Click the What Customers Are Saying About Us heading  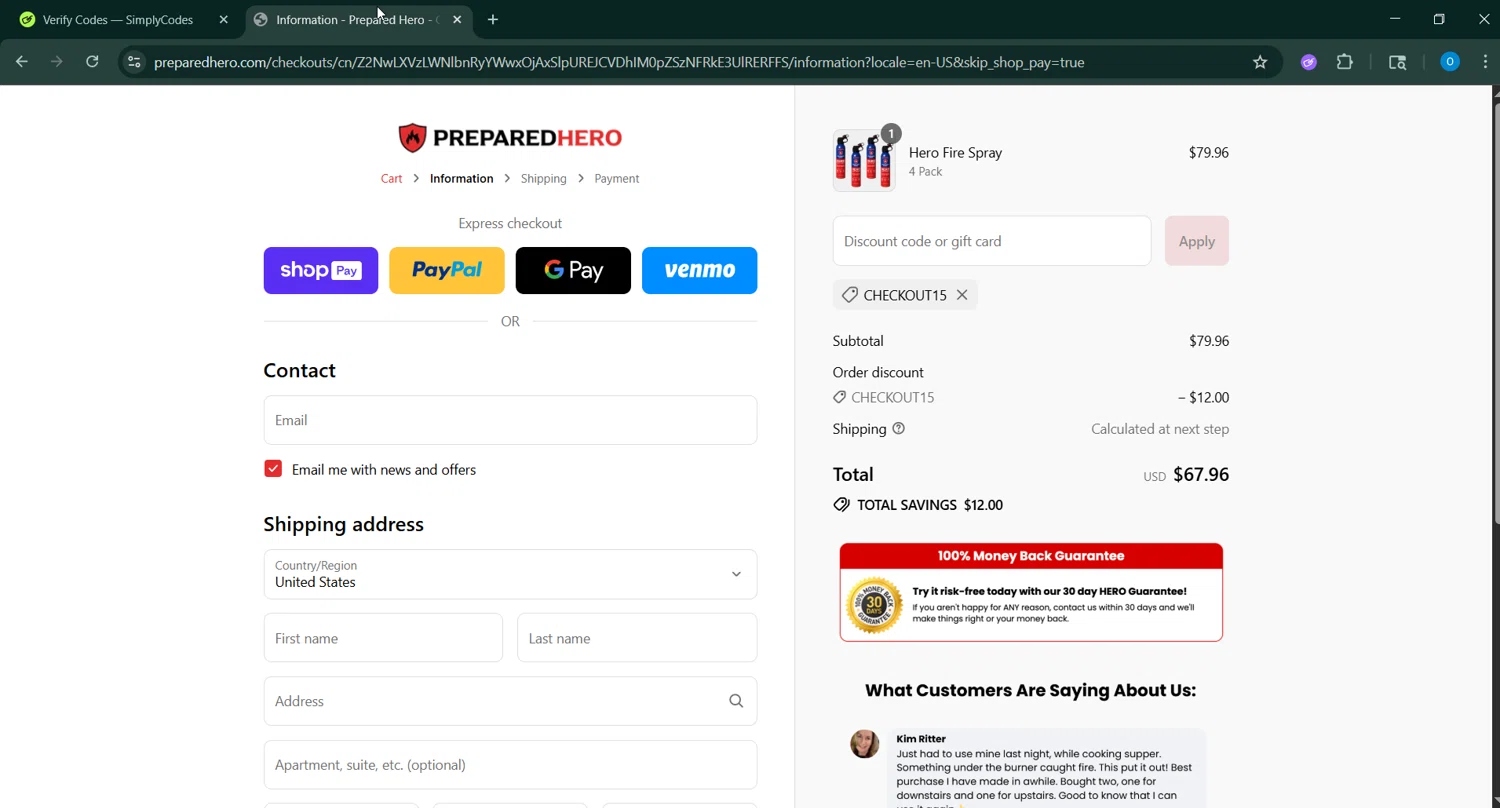point(1030,690)
